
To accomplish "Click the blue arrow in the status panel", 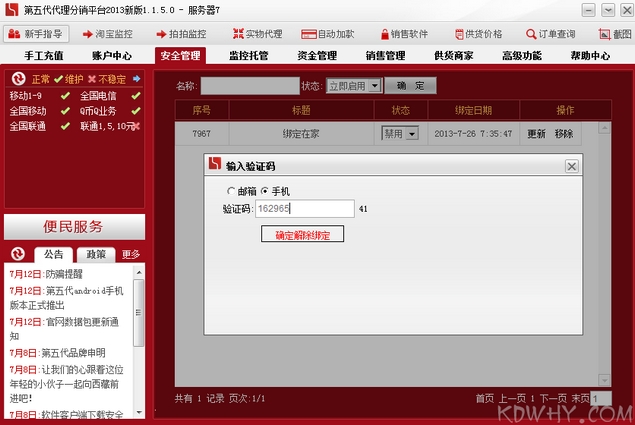I will [x=136, y=79].
